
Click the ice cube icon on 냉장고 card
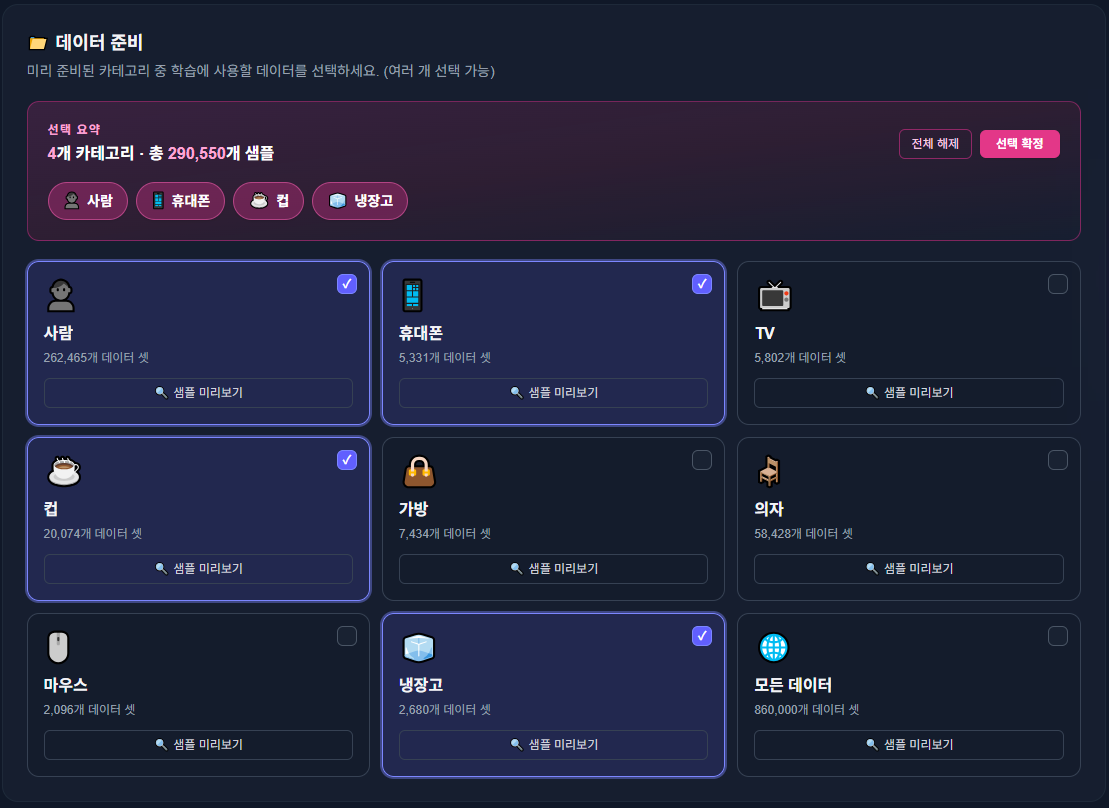(x=419, y=647)
